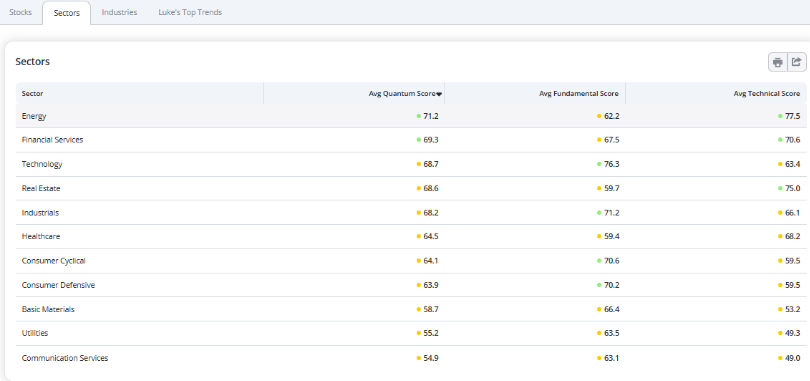Click Consumer Defensive's 63.9 quantum score
810x381 pixels.
tap(431, 285)
